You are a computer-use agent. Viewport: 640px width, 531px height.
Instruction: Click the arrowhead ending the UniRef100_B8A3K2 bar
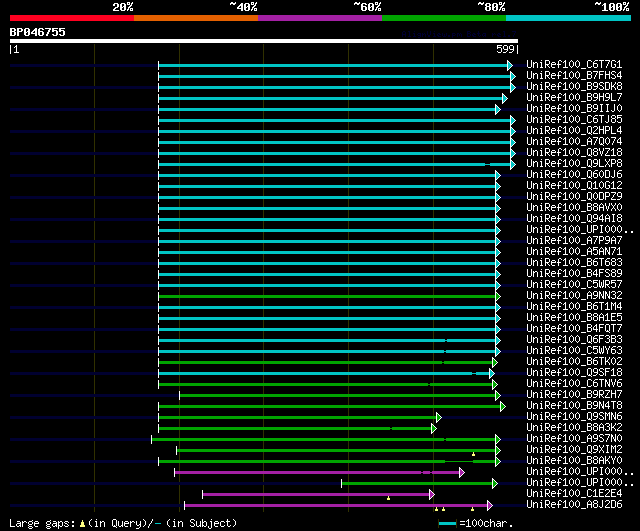(x=434, y=429)
